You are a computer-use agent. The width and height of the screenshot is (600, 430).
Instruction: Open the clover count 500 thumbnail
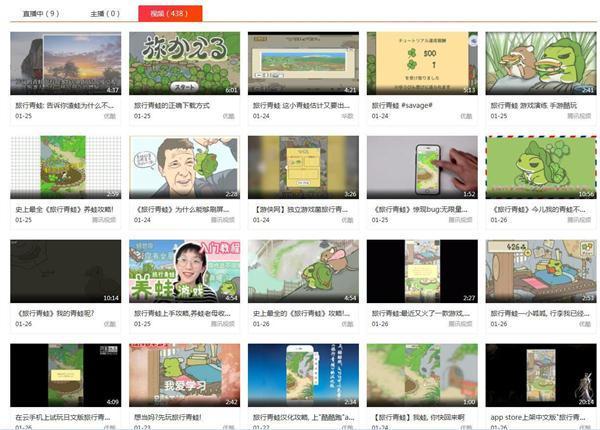click(x=422, y=63)
